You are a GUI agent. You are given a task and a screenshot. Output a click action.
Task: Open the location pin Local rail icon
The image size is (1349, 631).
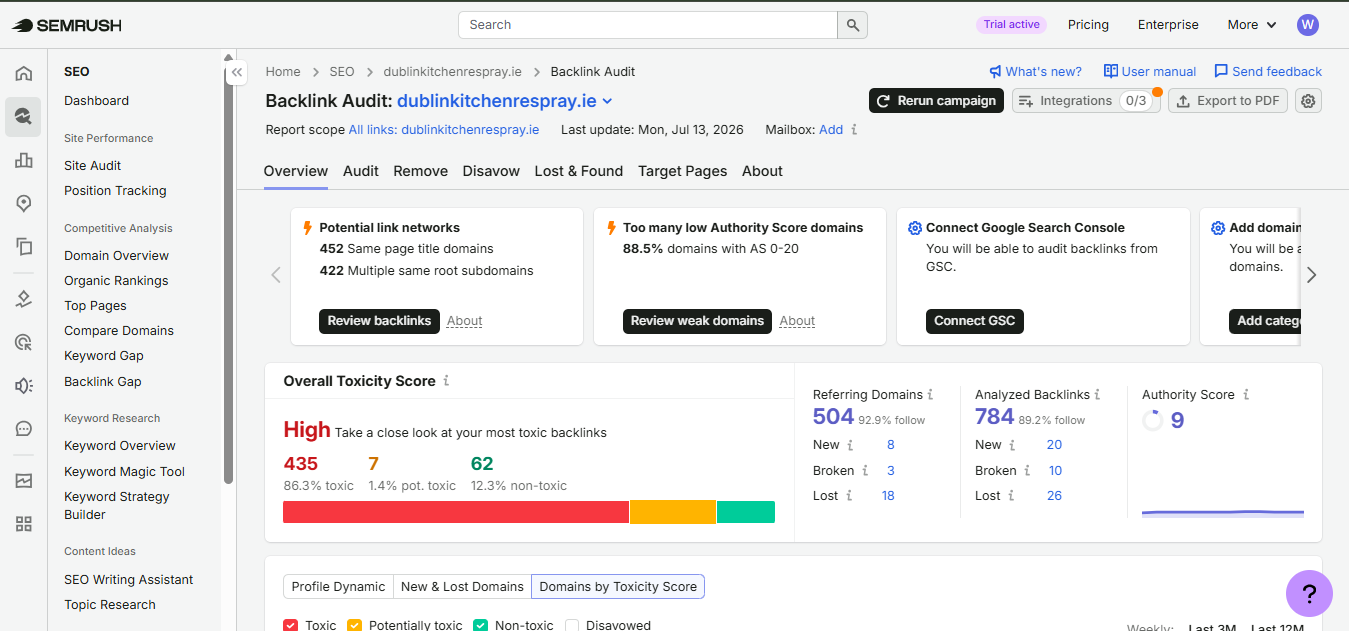pos(24,203)
